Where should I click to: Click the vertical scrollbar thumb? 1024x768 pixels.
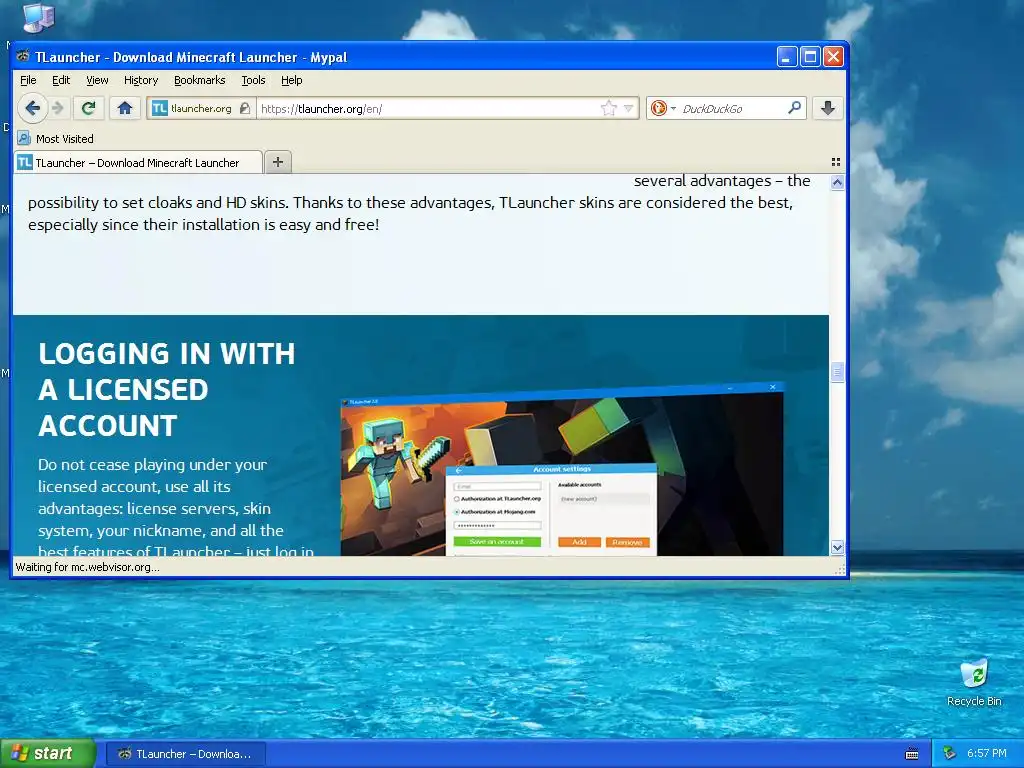pos(837,372)
